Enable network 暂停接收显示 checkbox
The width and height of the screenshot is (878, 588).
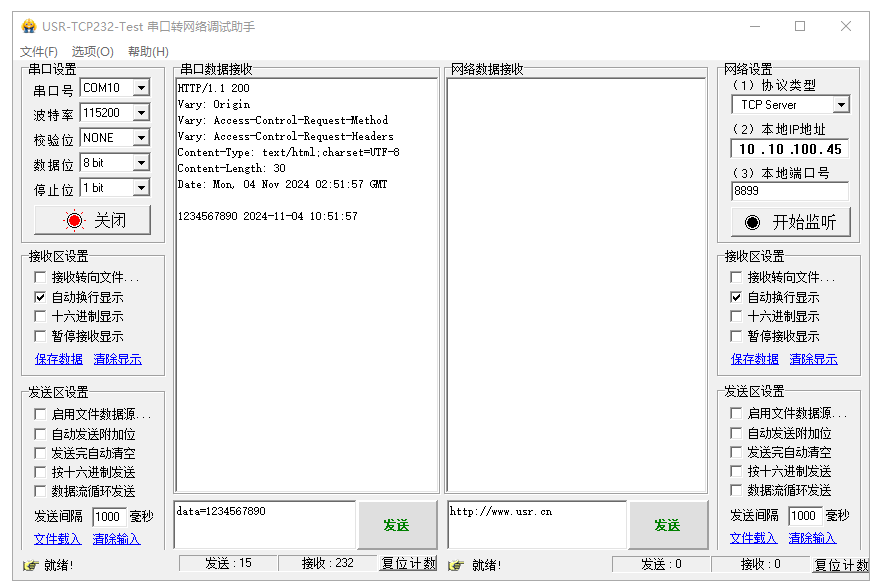(x=736, y=336)
